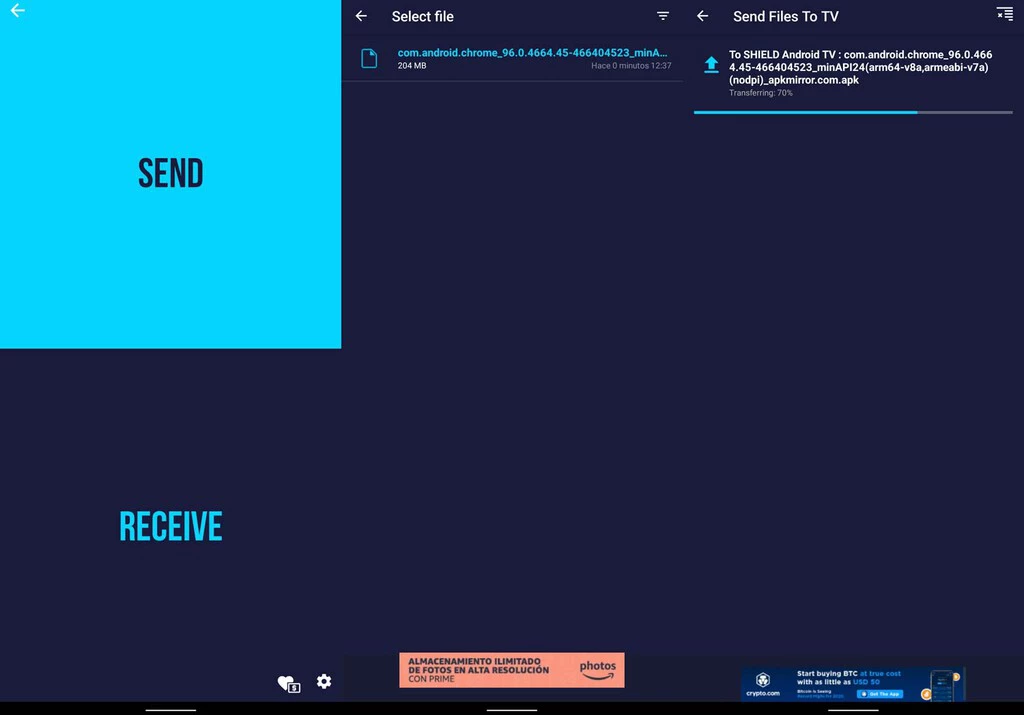
Task: Open settings with the gear icon
Action: pyautogui.click(x=324, y=681)
